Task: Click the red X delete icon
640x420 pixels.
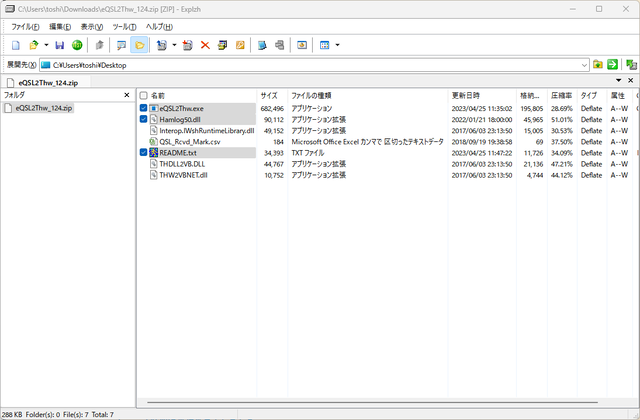Action: coord(205,45)
